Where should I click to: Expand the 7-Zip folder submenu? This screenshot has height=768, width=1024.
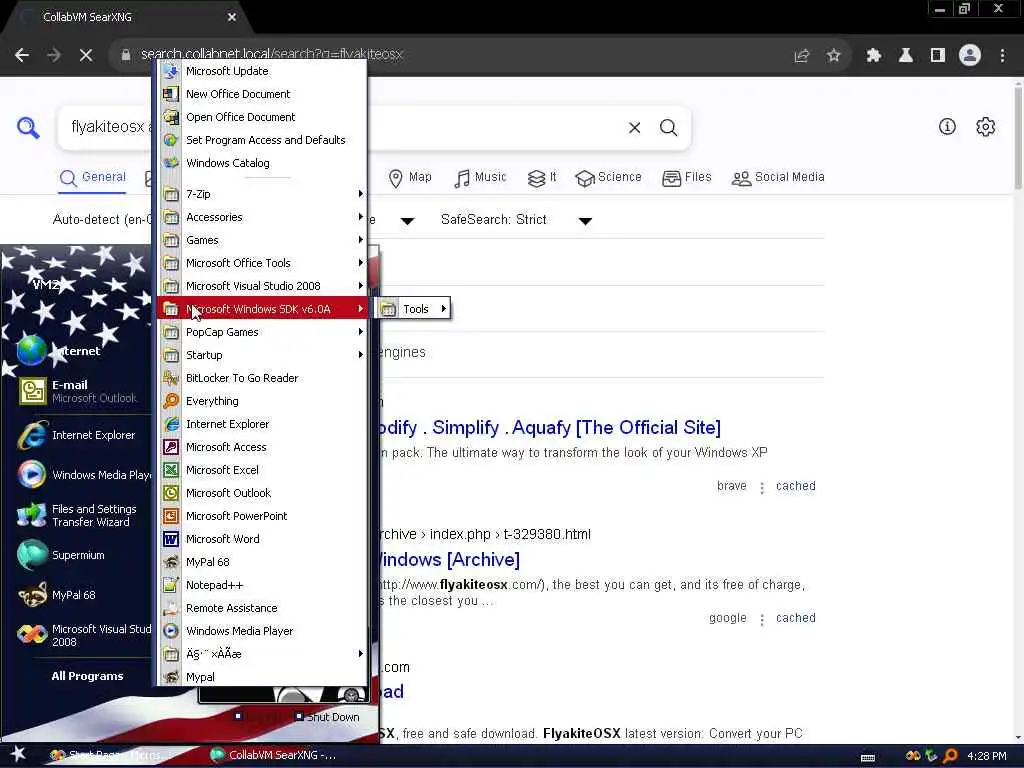[261, 194]
